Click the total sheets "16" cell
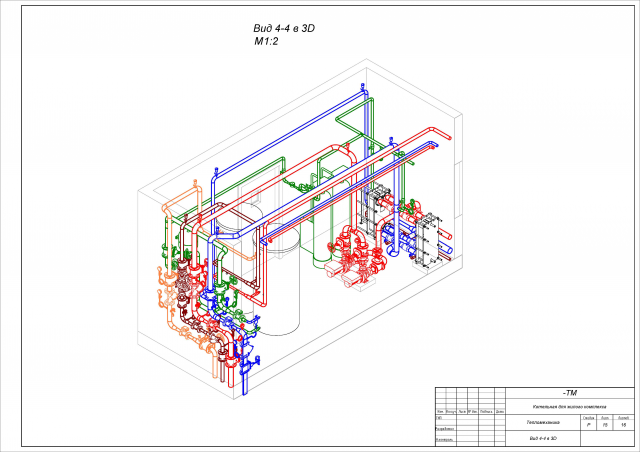 [x=624, y=425]
